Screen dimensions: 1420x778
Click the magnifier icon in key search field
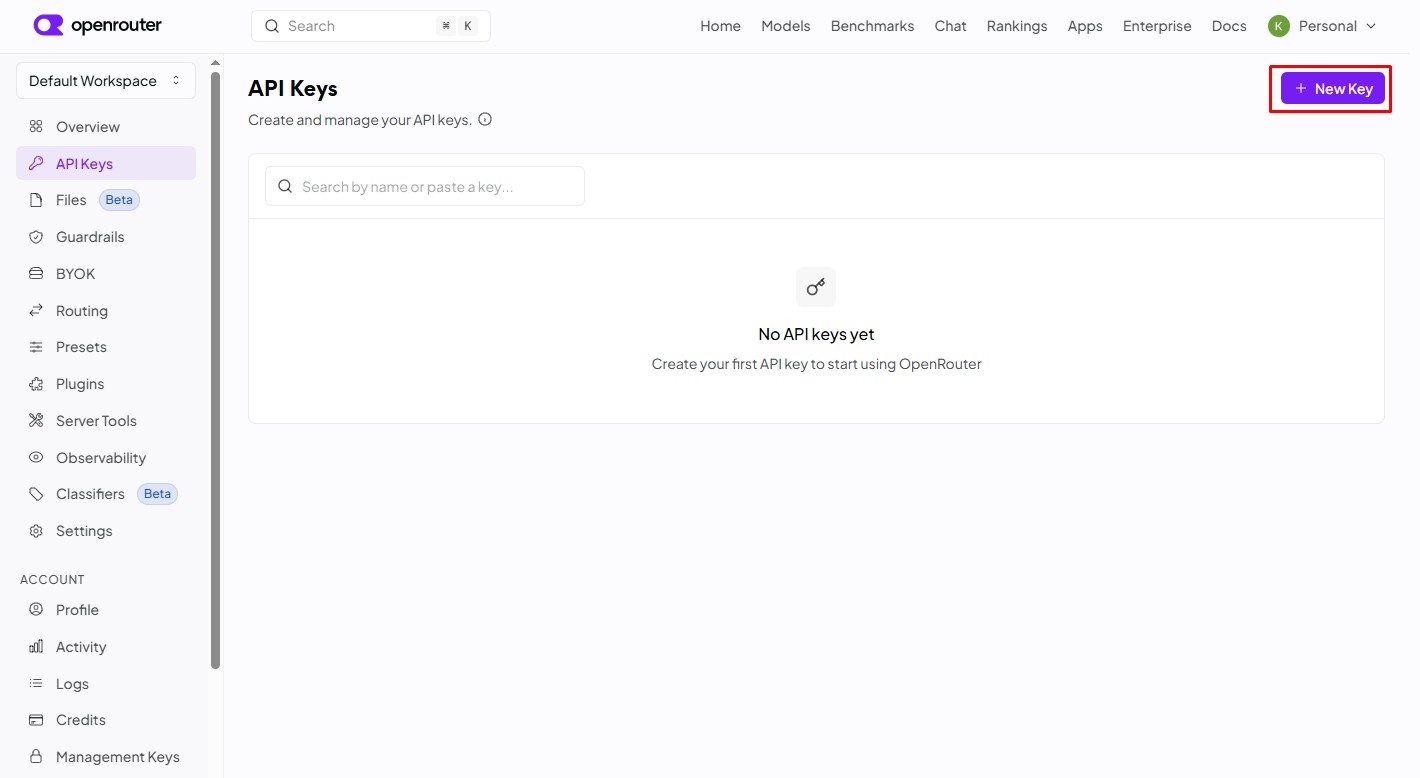[x=285, y=186]
